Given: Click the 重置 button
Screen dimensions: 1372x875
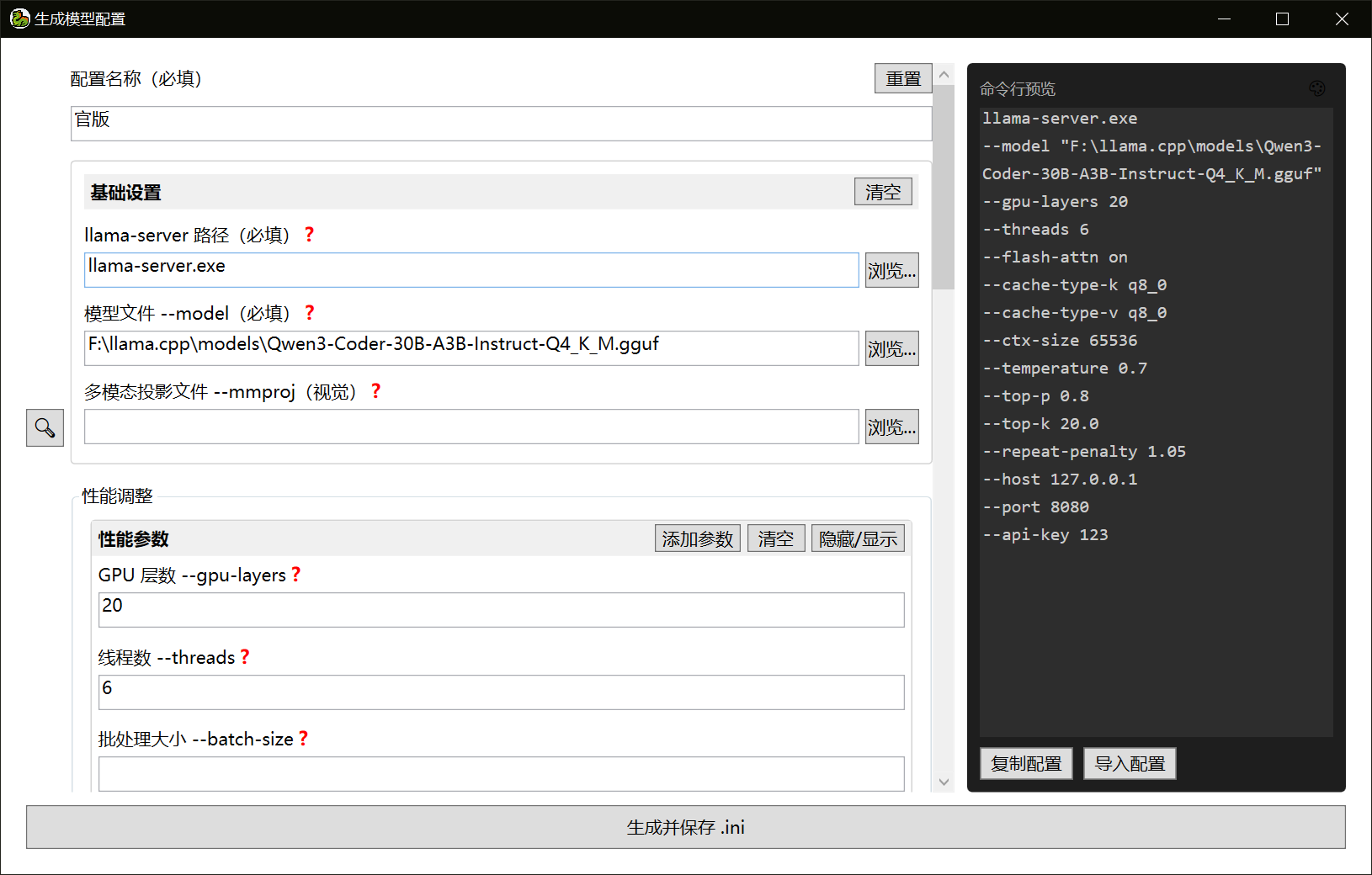Looking at the screenshot, I should click(x=903, y=78).
